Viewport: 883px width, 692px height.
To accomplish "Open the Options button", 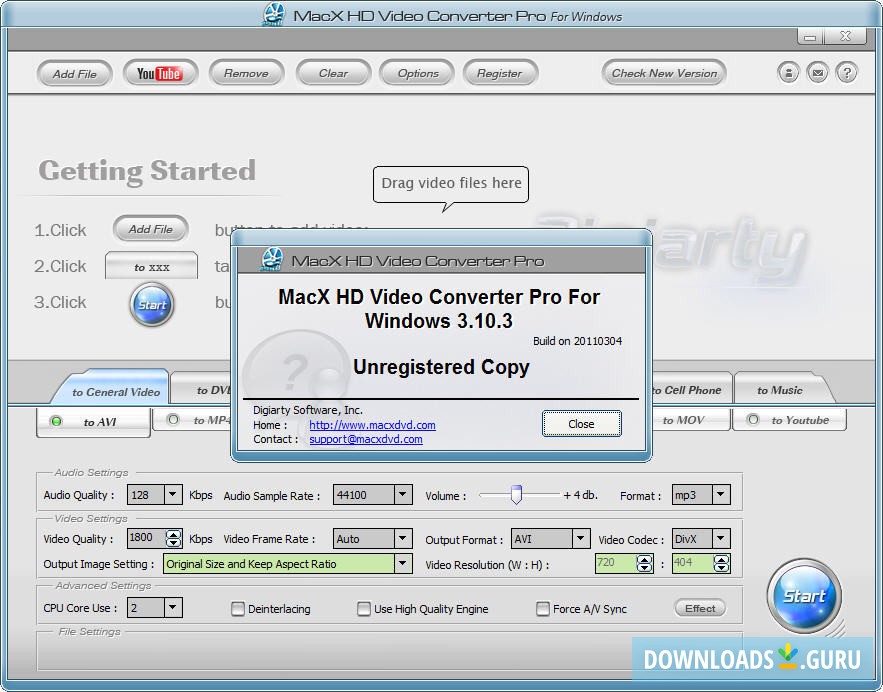I will point(417,73).
